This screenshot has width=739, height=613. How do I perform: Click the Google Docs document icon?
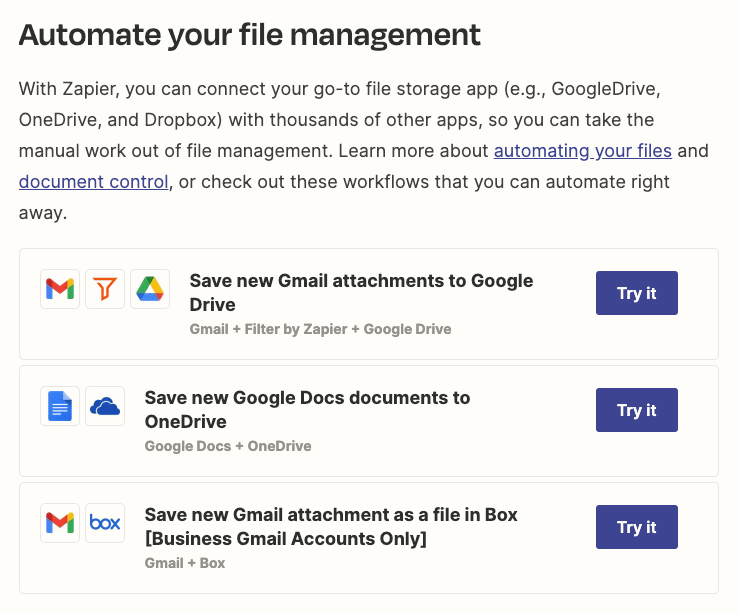(x=60, y=406)
